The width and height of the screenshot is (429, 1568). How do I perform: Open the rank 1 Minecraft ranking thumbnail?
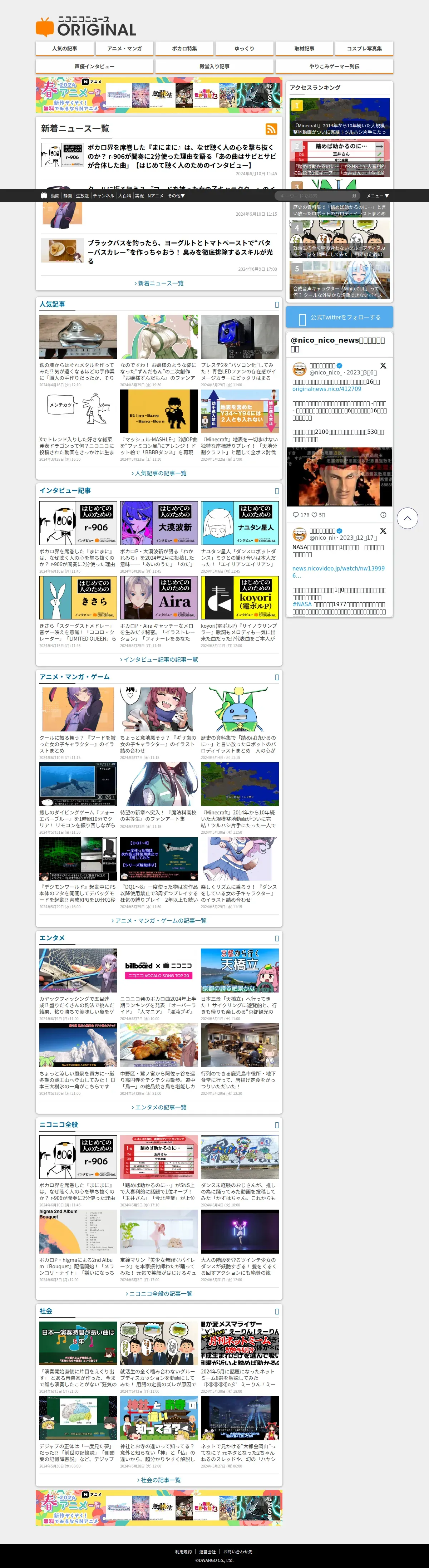[340, 117]
